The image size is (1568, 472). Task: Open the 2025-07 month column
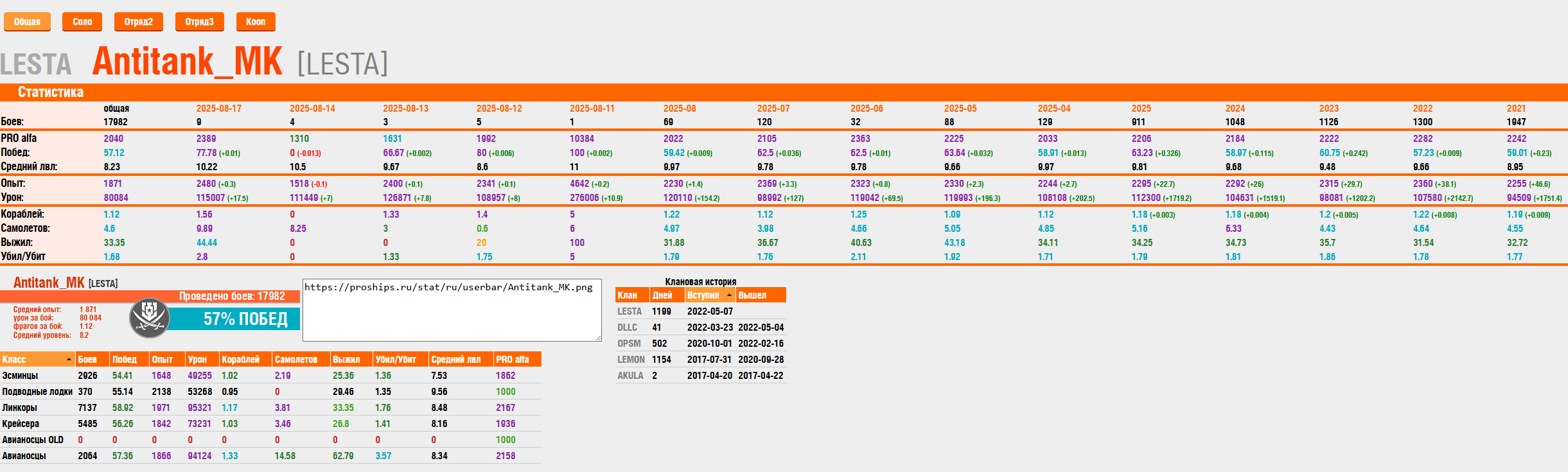[x=773, y=109]
